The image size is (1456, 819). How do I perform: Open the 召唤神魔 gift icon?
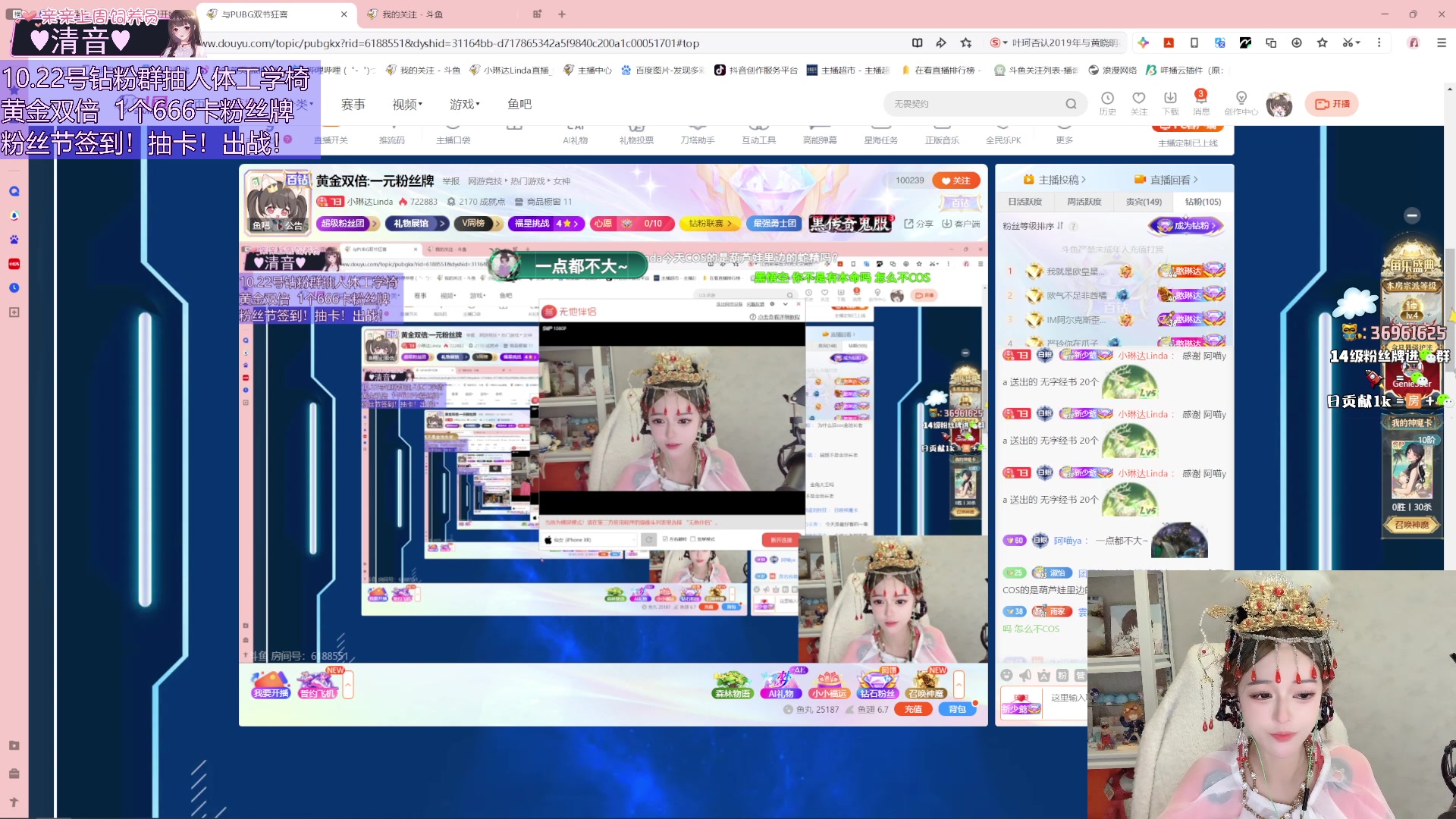pos(926,685)
